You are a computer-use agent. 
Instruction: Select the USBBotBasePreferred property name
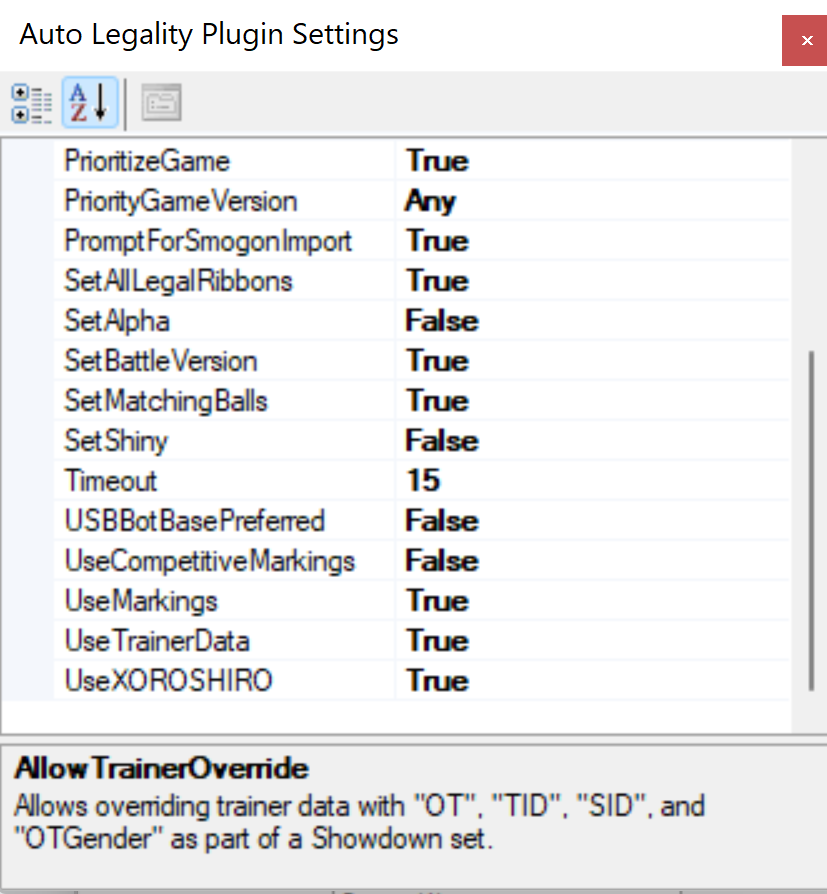click(x=194, y=521)
